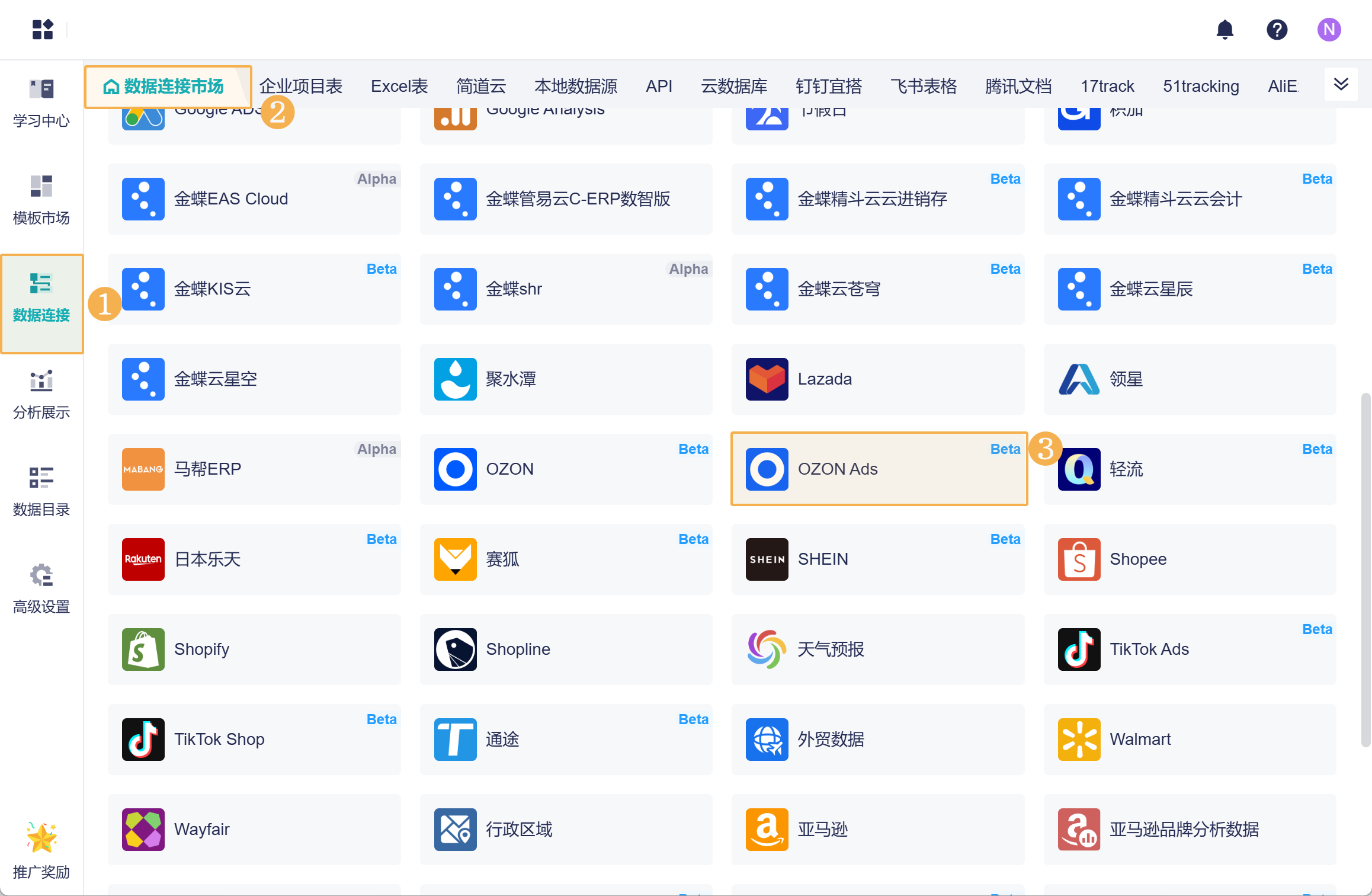The image size is (1372, 896).
Task: Click the 通途 T logo icon
Action: click(x=455, y=740)
